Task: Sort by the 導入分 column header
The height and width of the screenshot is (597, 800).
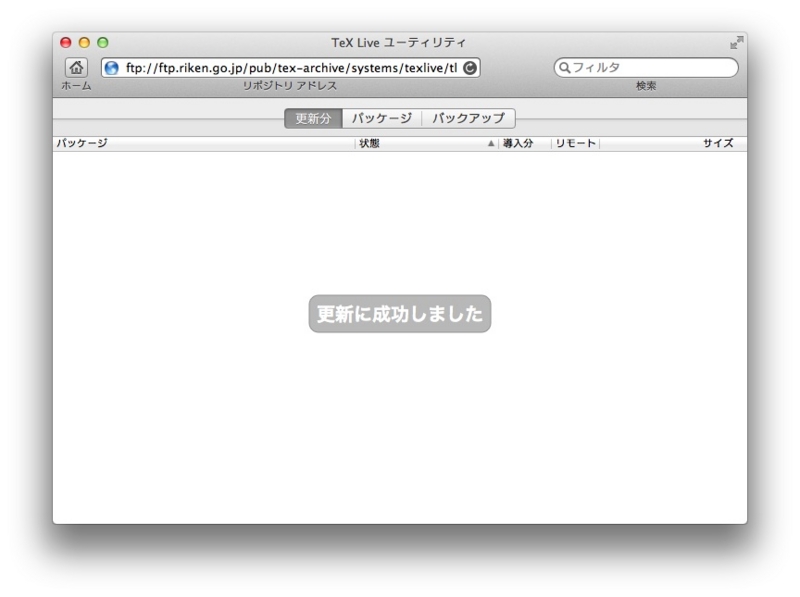Action: point(519,143)
